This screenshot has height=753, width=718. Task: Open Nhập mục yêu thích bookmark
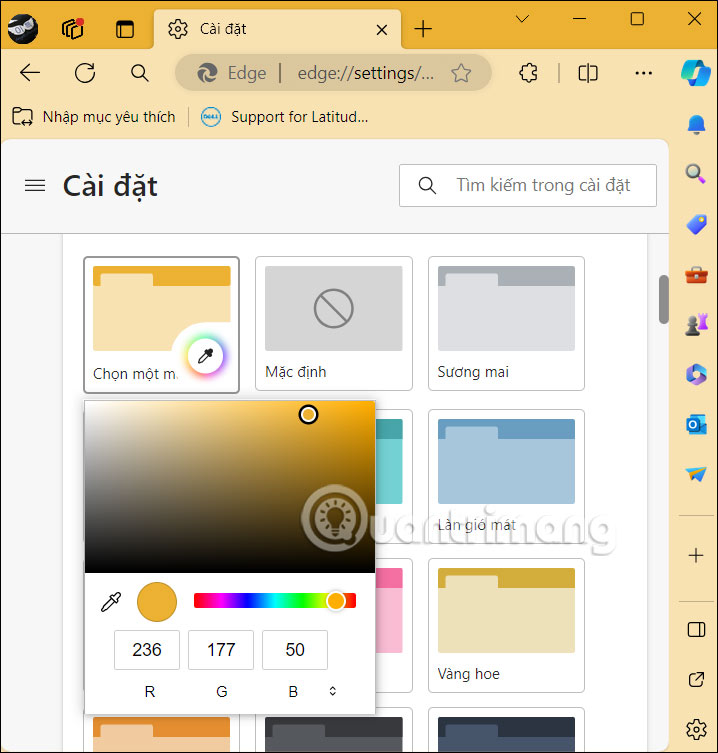click(x=94, y=117)
